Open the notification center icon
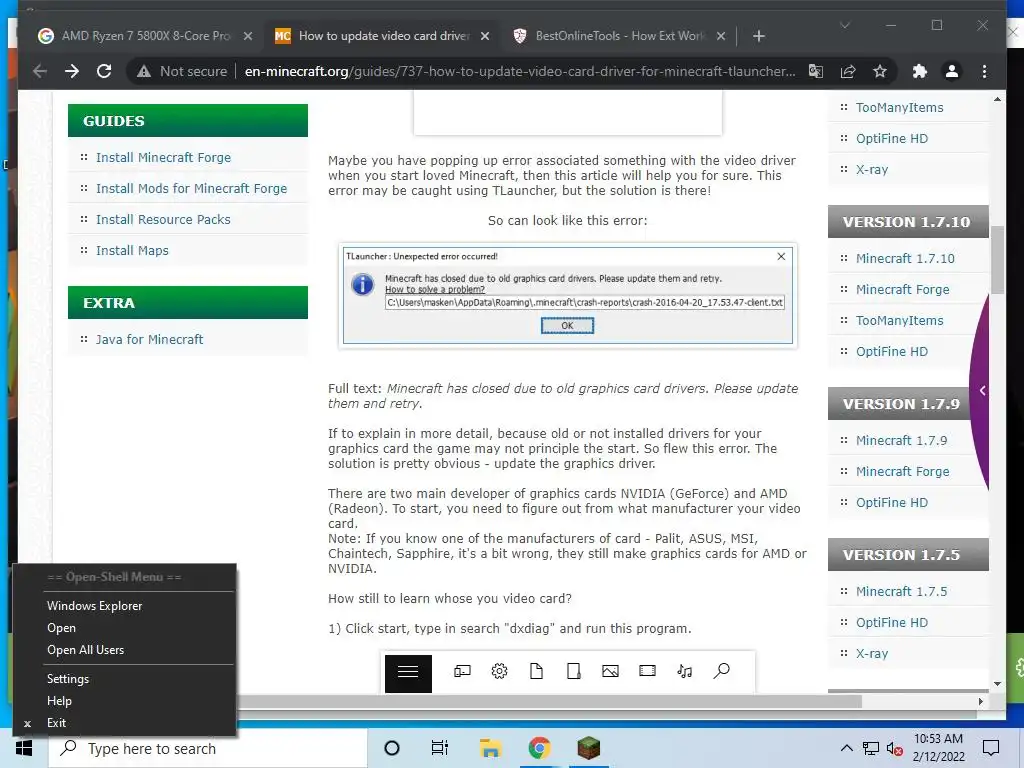 pos(991,748)
